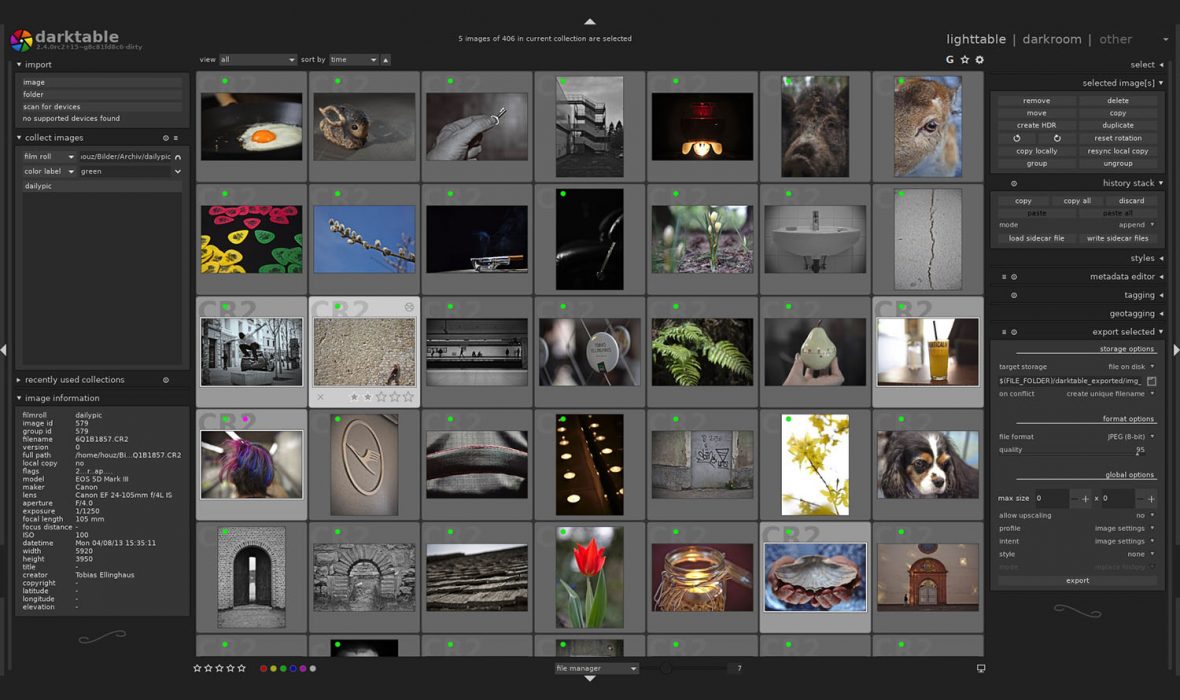Viewport: 1180px width, 700px height.
Task: Switch to the lighttable view
Action: pos(975,39)
